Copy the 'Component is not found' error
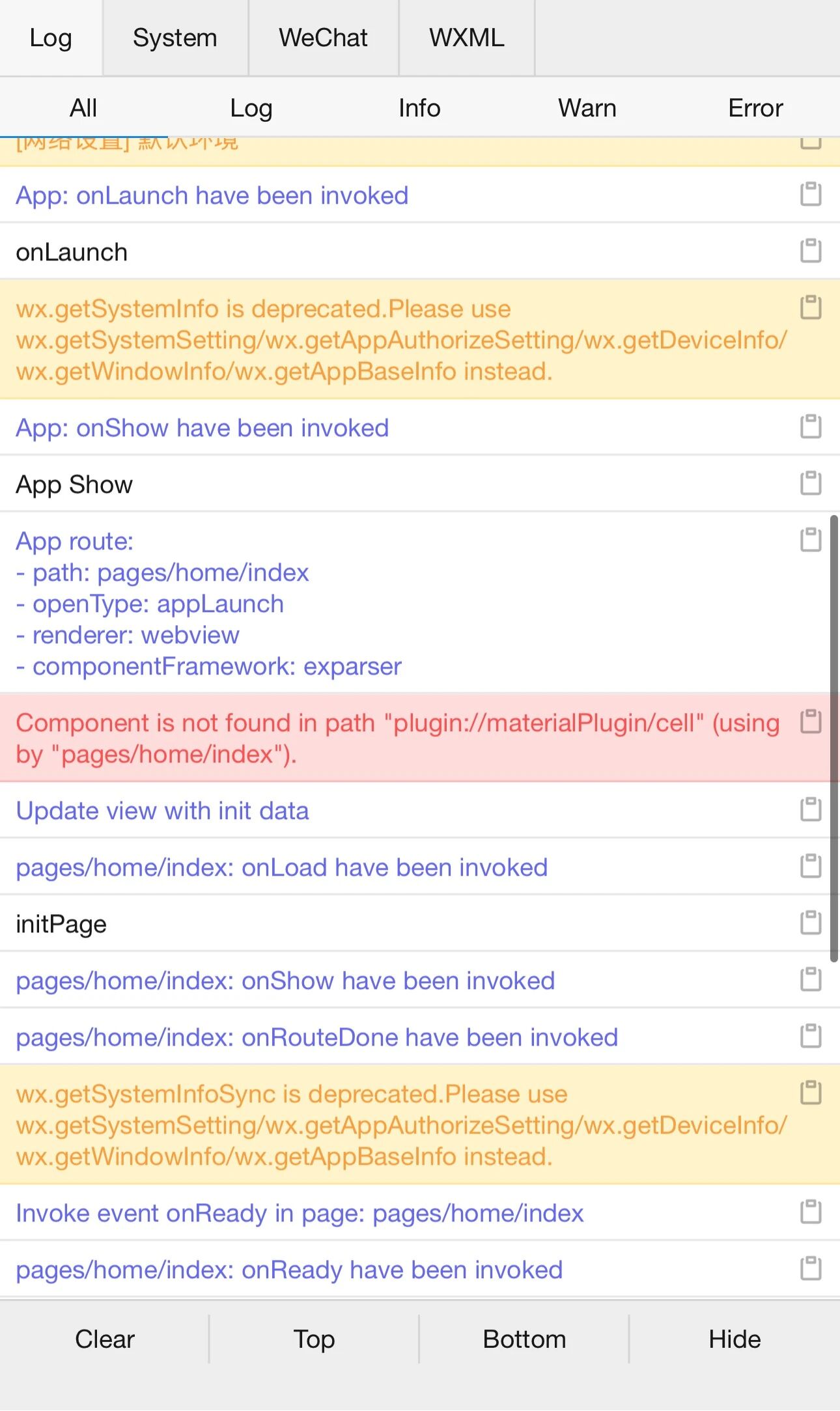This screenshot has width=840, height=1411. point(811,721)
